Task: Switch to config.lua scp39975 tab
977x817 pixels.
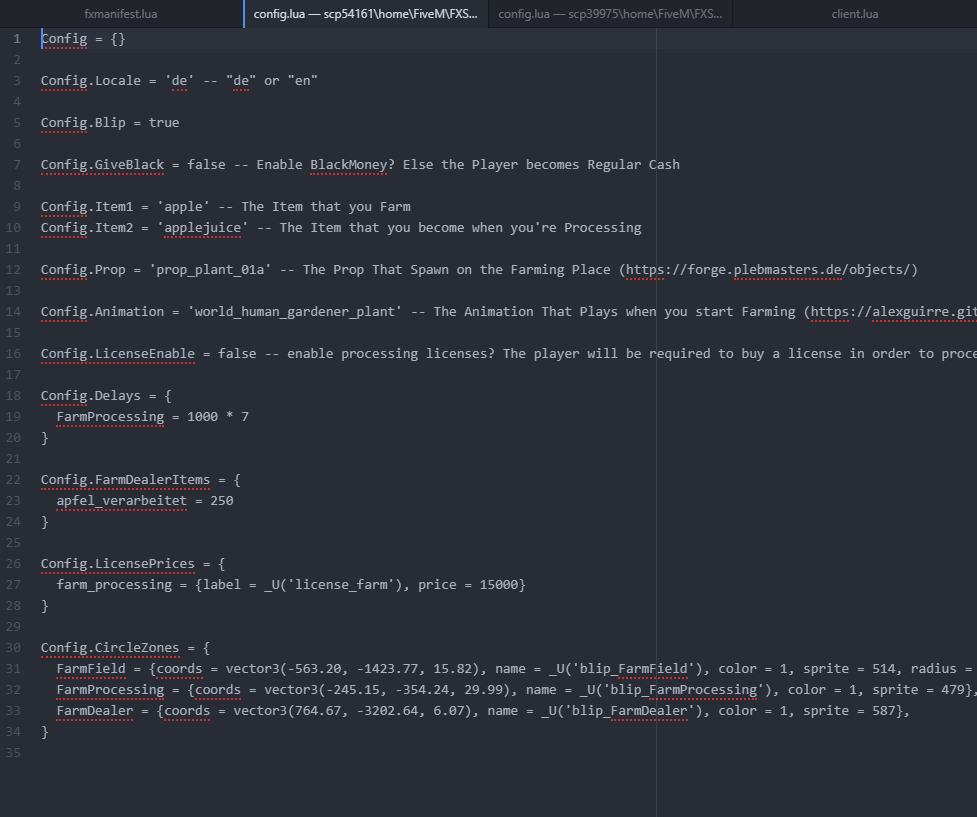Action: 610,14
